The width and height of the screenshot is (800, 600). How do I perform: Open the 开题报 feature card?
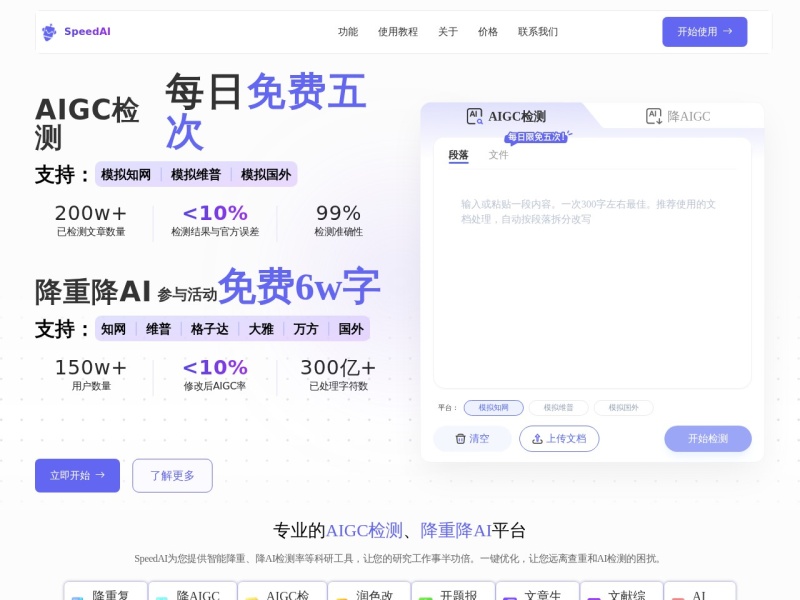453,592
